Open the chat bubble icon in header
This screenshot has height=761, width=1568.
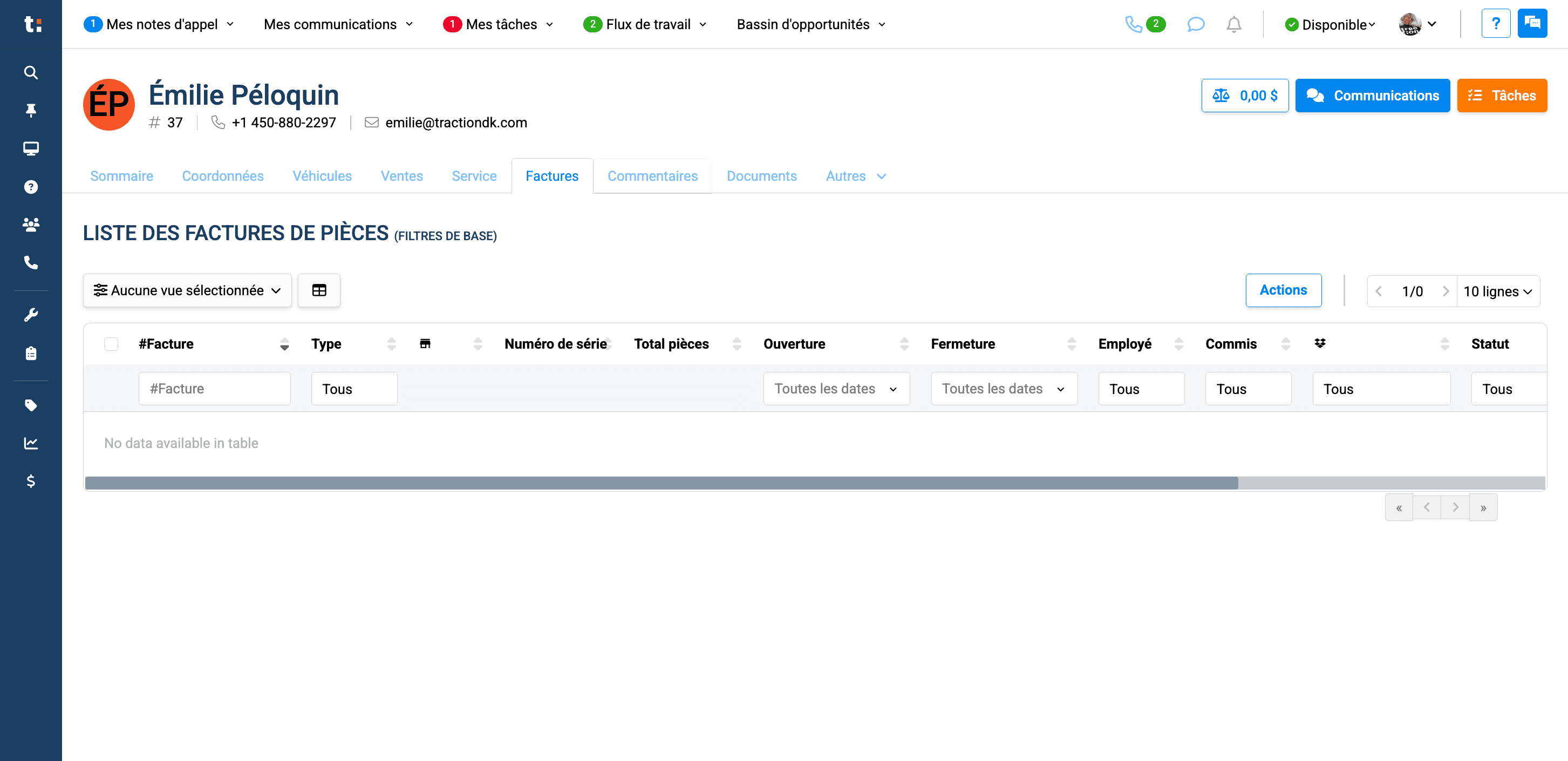1196,24
